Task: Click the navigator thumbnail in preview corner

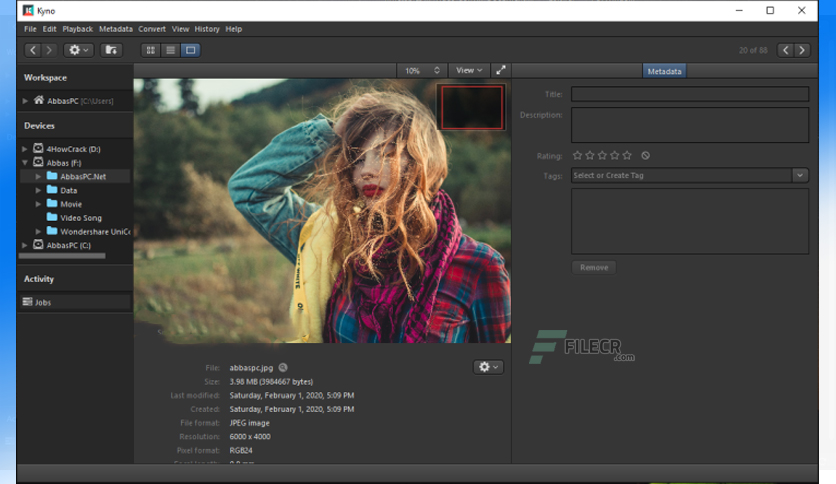Action: [x=472, y=108]
